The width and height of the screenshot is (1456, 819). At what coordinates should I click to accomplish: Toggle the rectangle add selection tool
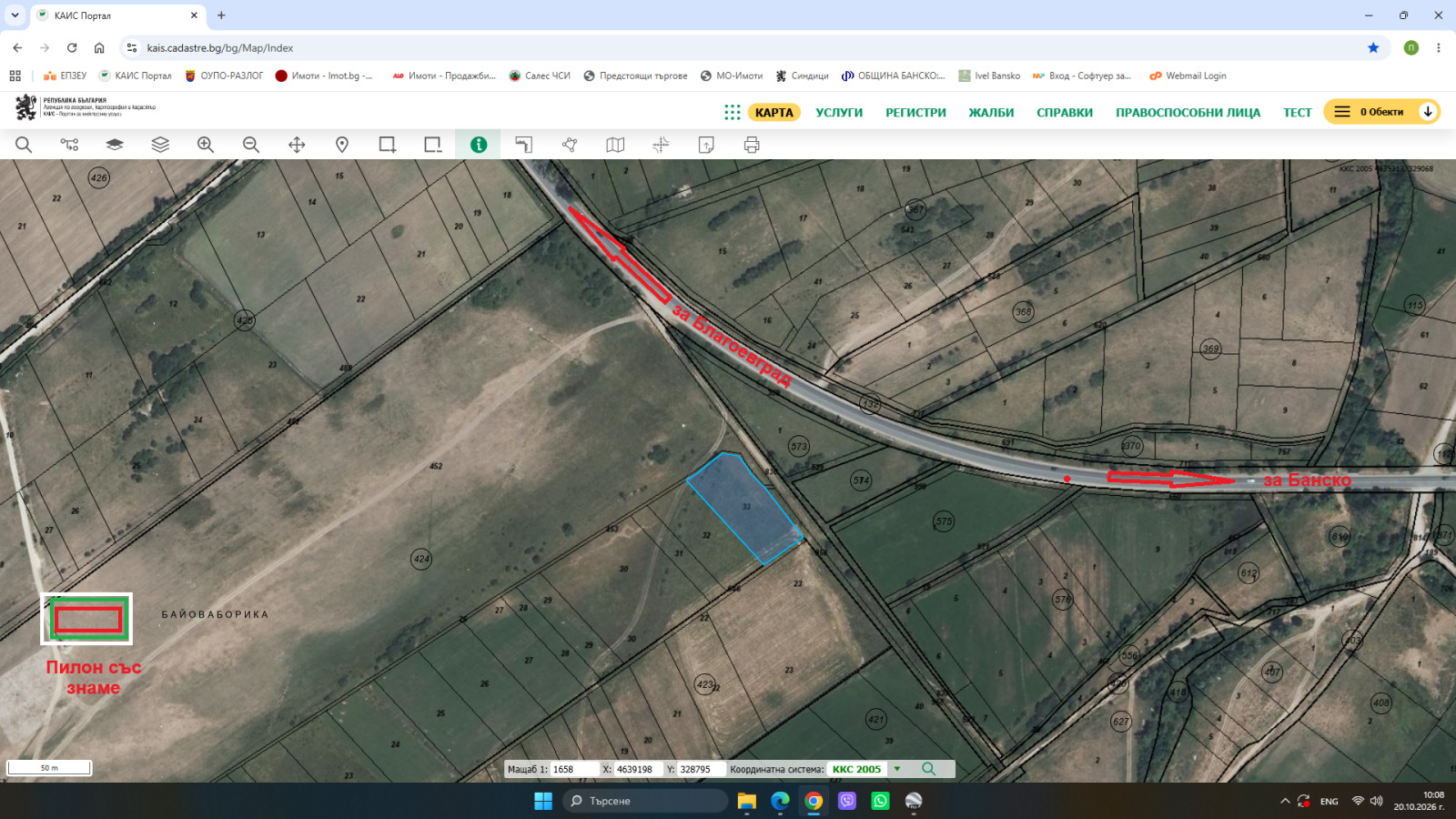pyautogui.click(x=388, y=145)
